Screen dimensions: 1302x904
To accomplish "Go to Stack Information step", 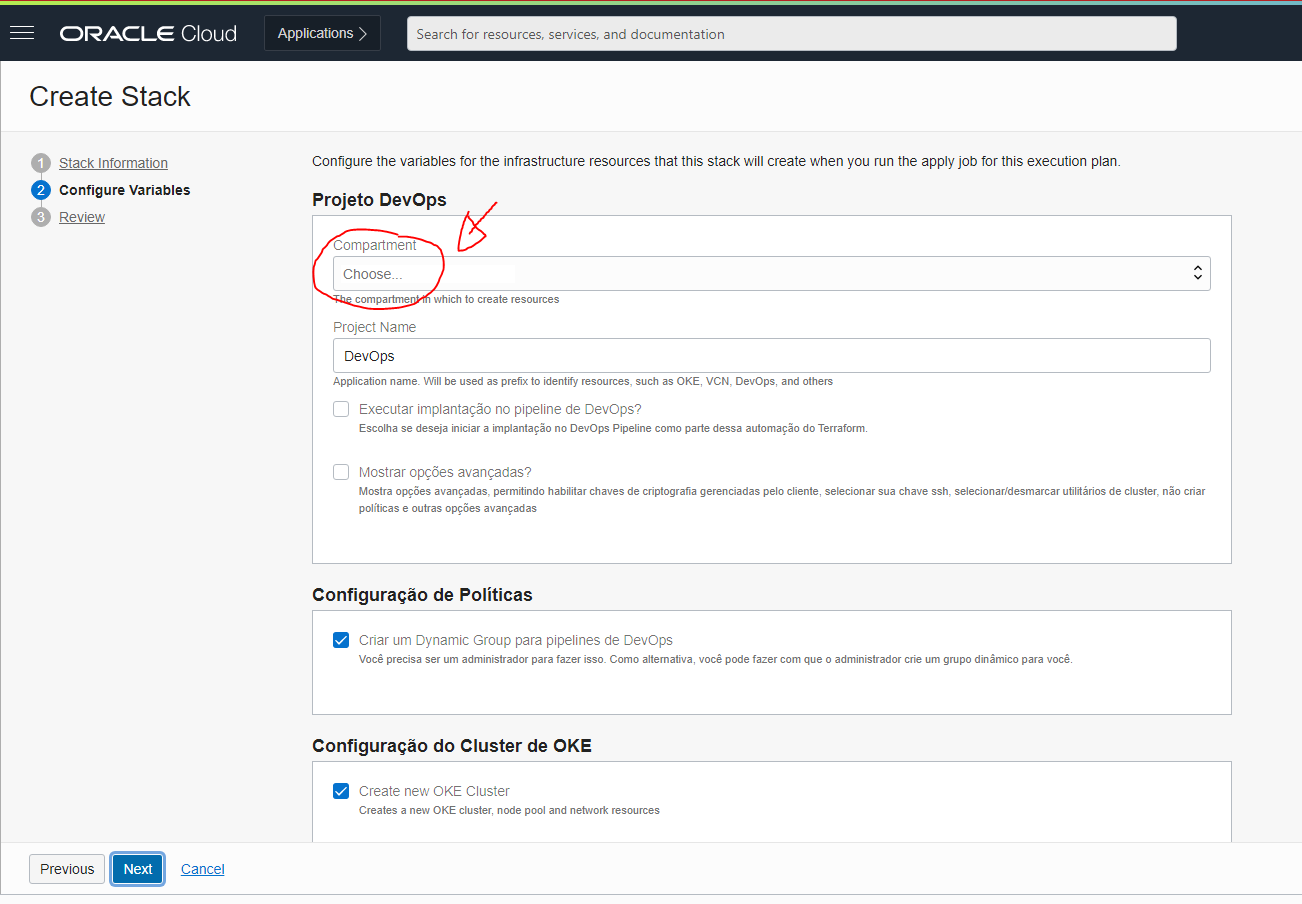I will [113, 163].
